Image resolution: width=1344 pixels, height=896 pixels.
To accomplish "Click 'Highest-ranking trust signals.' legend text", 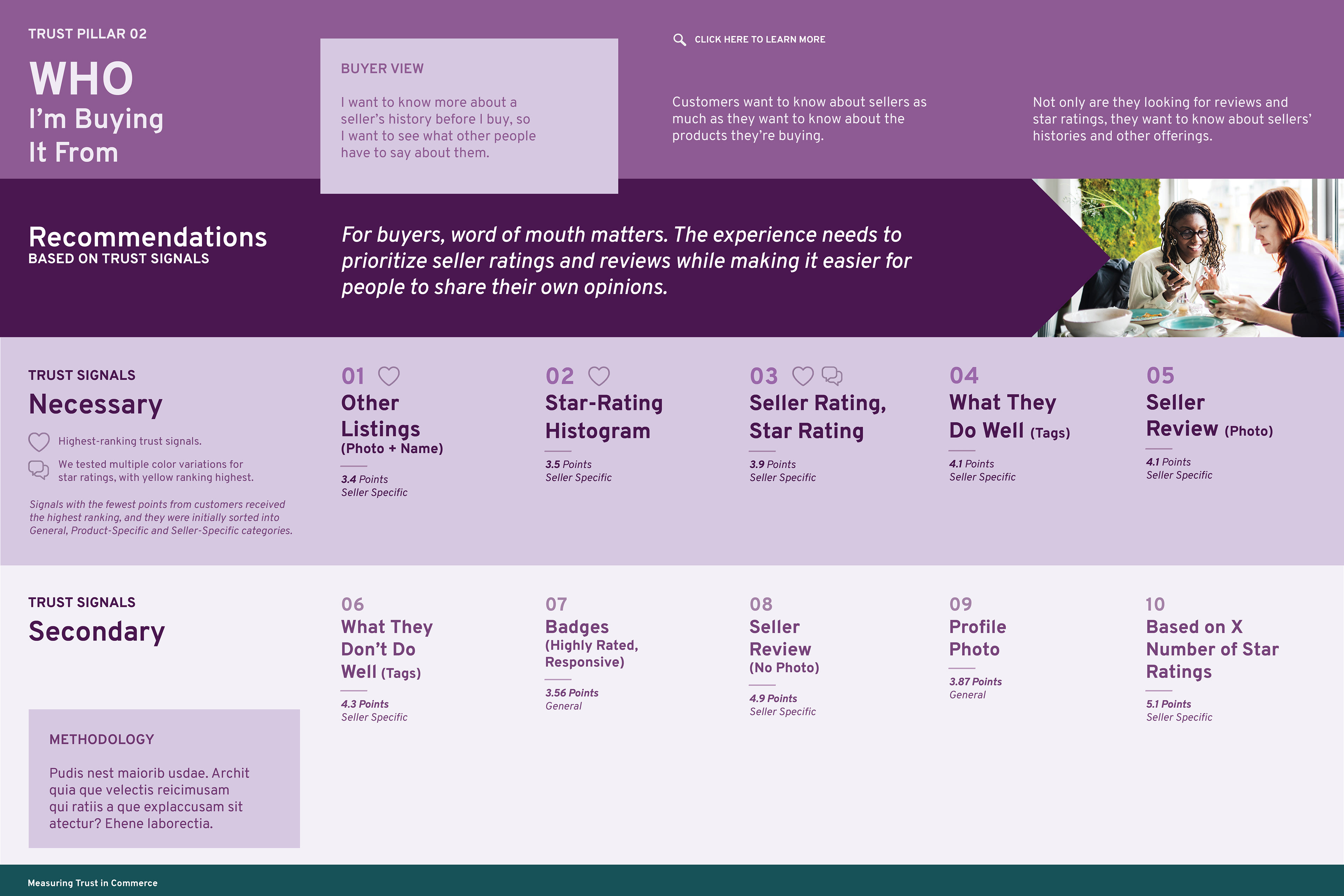I will 130,441.
